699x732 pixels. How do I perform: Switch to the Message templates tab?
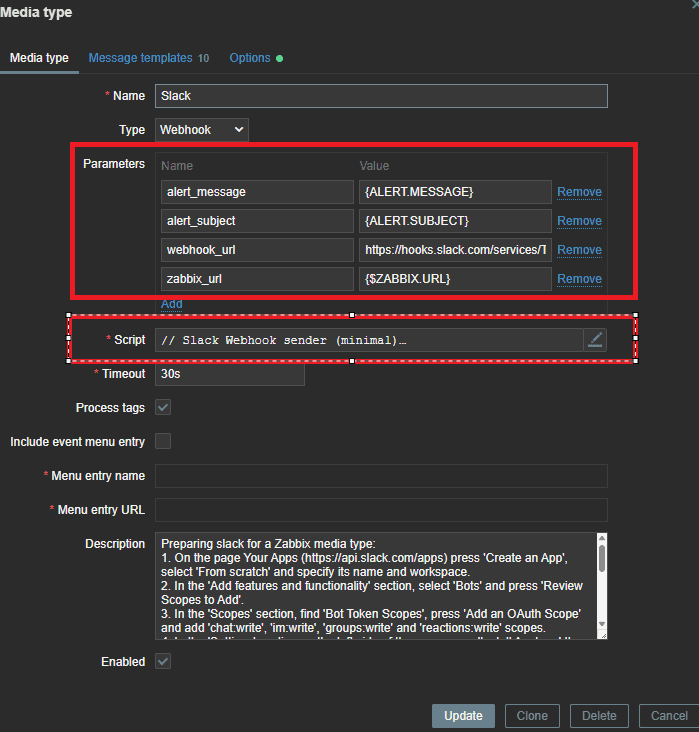tap(148, 58)
